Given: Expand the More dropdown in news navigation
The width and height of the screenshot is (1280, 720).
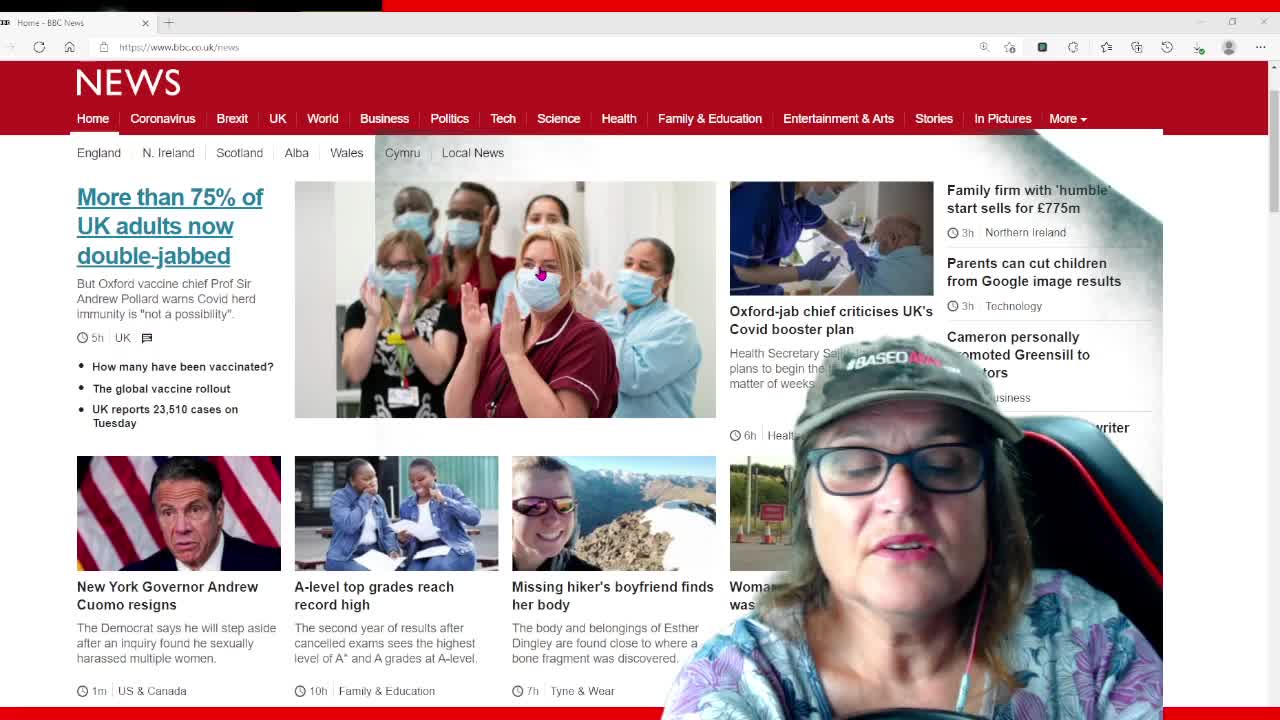Looking at the screenshot, I should 1067,119.
